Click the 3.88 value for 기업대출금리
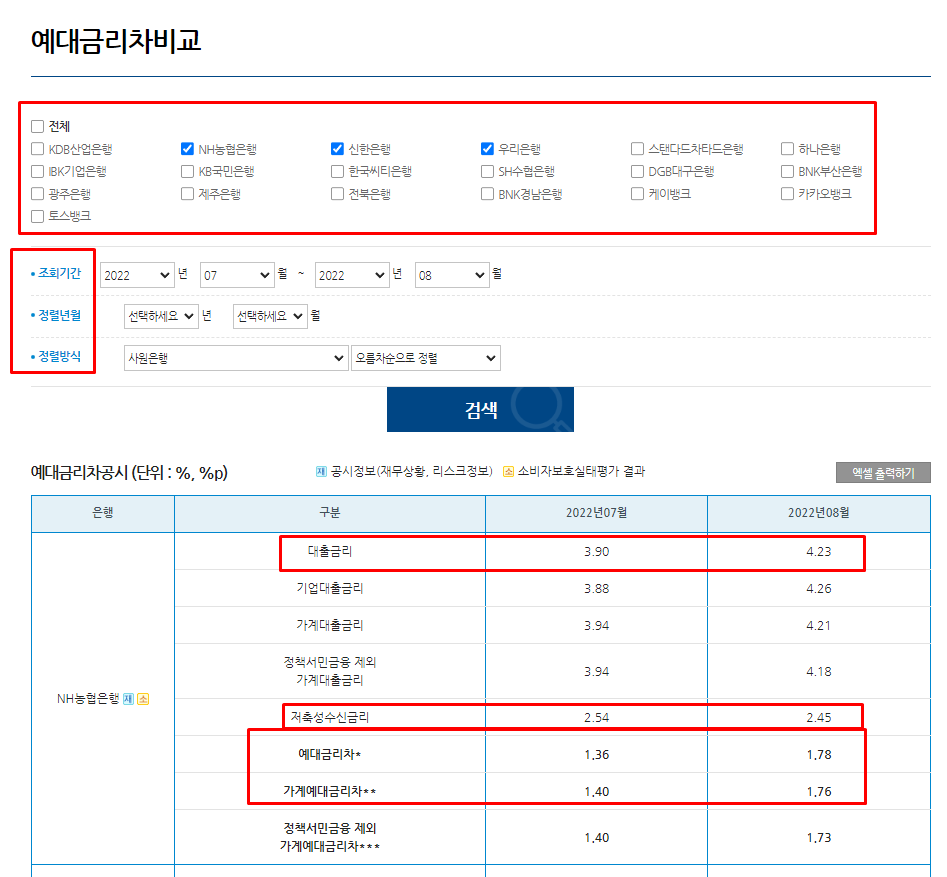947x877 pixels. (596, 588)
